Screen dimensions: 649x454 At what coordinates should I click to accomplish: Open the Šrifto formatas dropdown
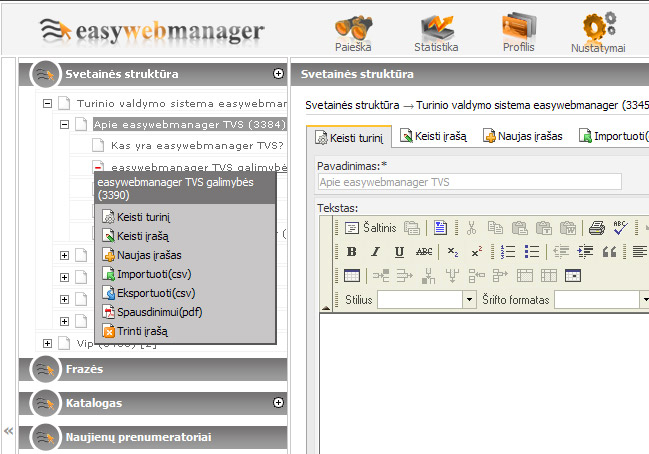tap(602, 300)
